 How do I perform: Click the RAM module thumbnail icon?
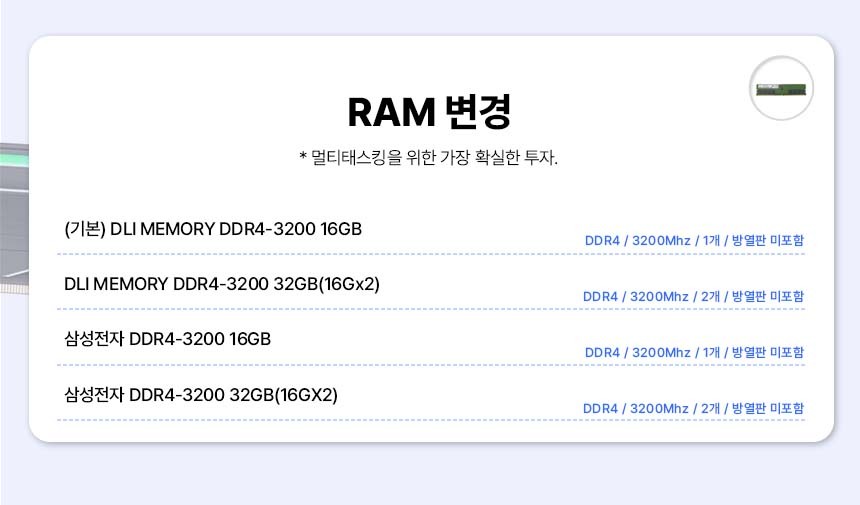point(781,88)
